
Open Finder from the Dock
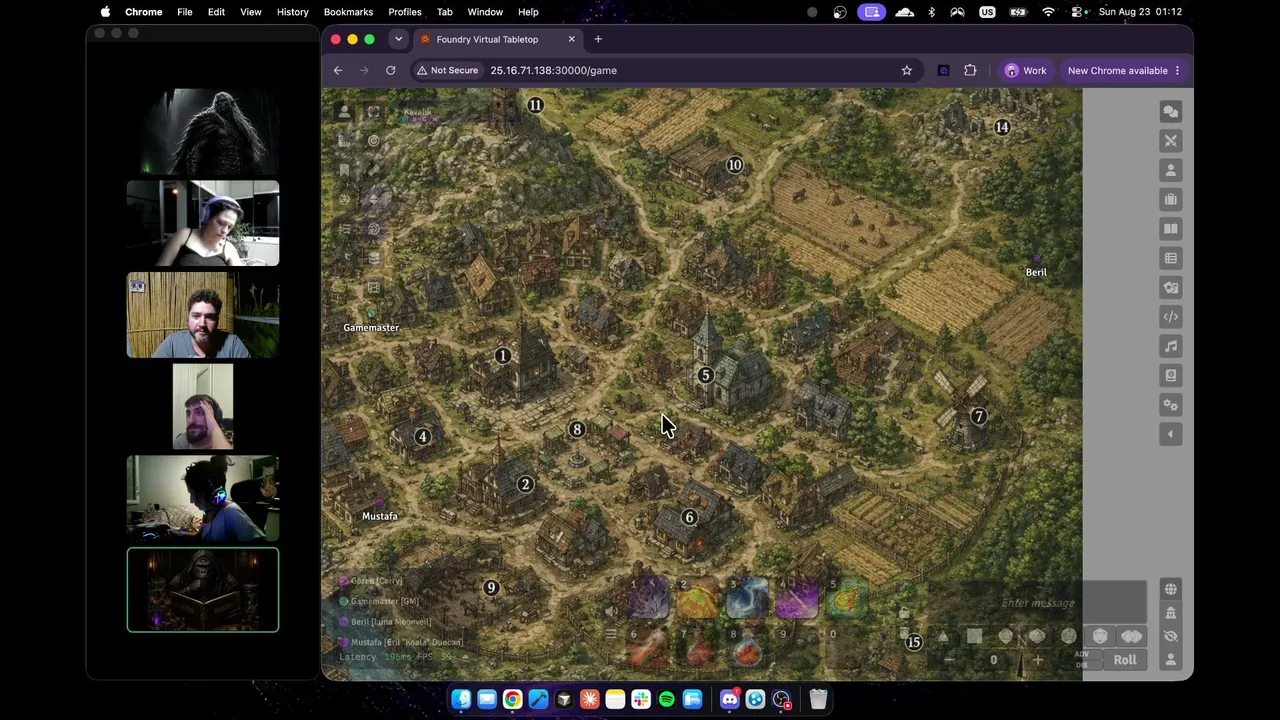[x=461, y=699]
